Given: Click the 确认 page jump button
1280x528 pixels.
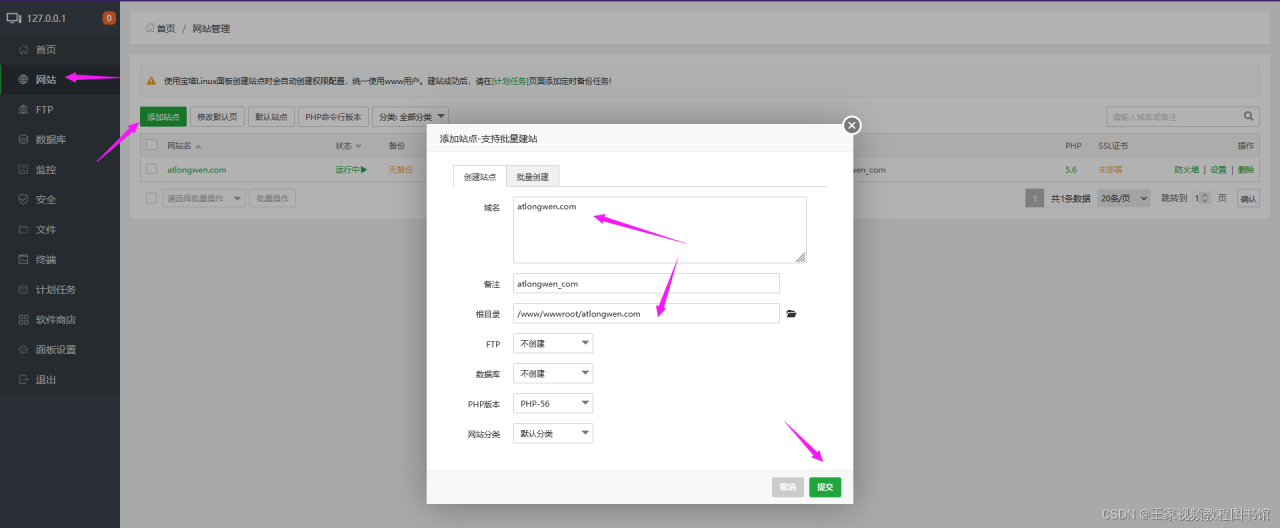Looking at the screenshot, I should pyautogui.click(x=1249, y=198).
